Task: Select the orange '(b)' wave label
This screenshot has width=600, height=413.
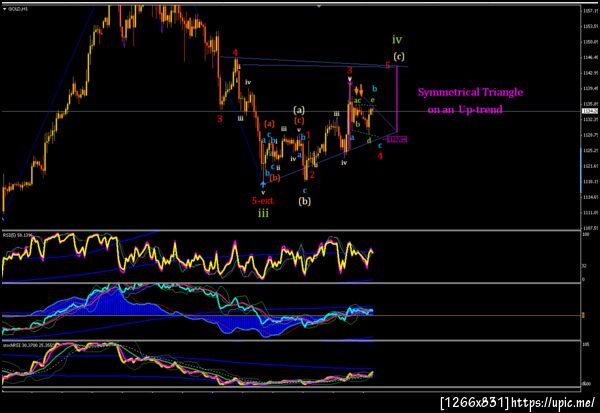Action: coord(275,178)
